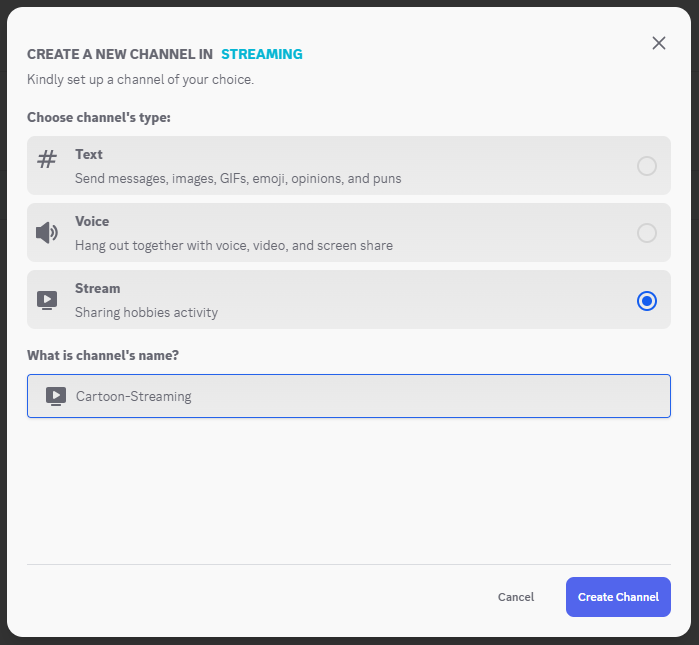The height and width of the screenshot is (645, 699).
Task: Click 'Send messages, images, GIFs' description text
Action: [238, 179]
